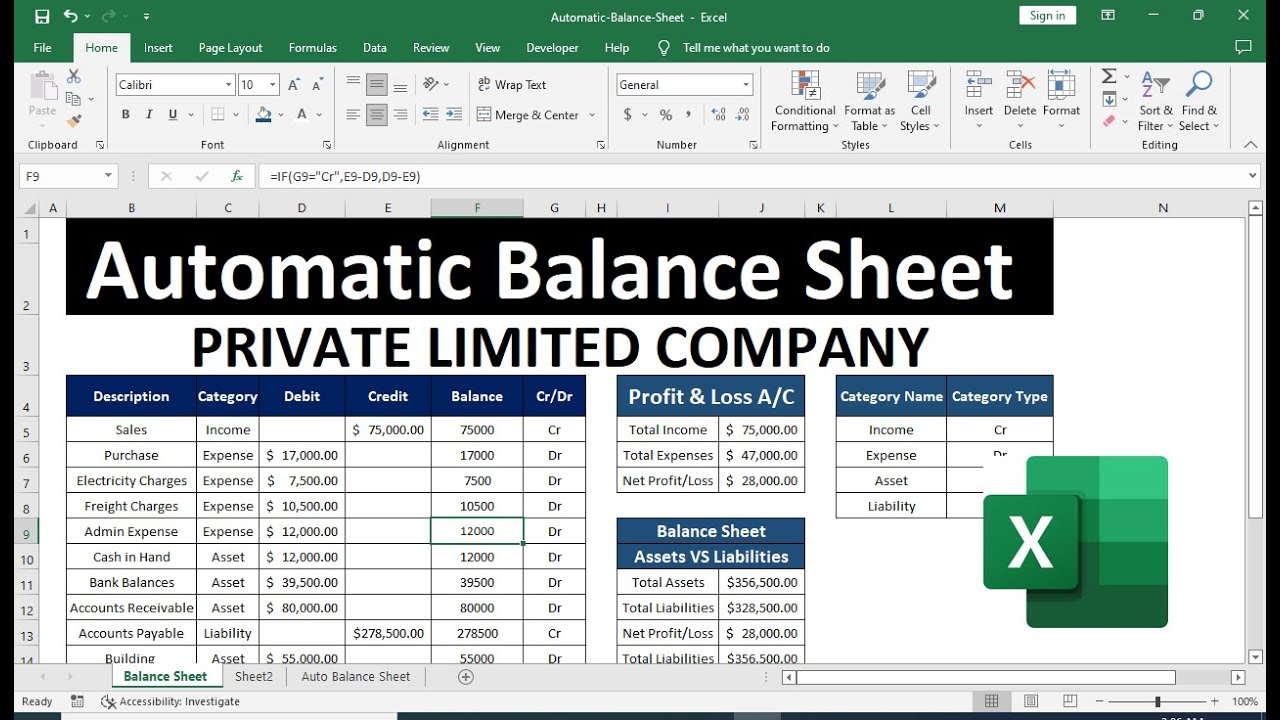Open Format as Table gallery
This screenshot has width=1280, height=720.
click(869, 101)
